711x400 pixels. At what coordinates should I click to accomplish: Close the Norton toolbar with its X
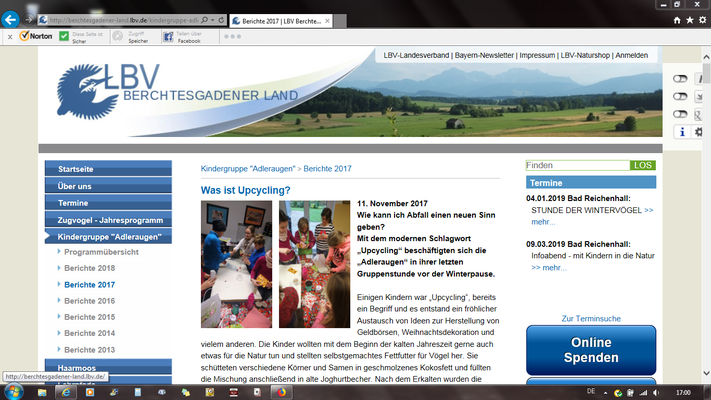(x=10, y=37)
